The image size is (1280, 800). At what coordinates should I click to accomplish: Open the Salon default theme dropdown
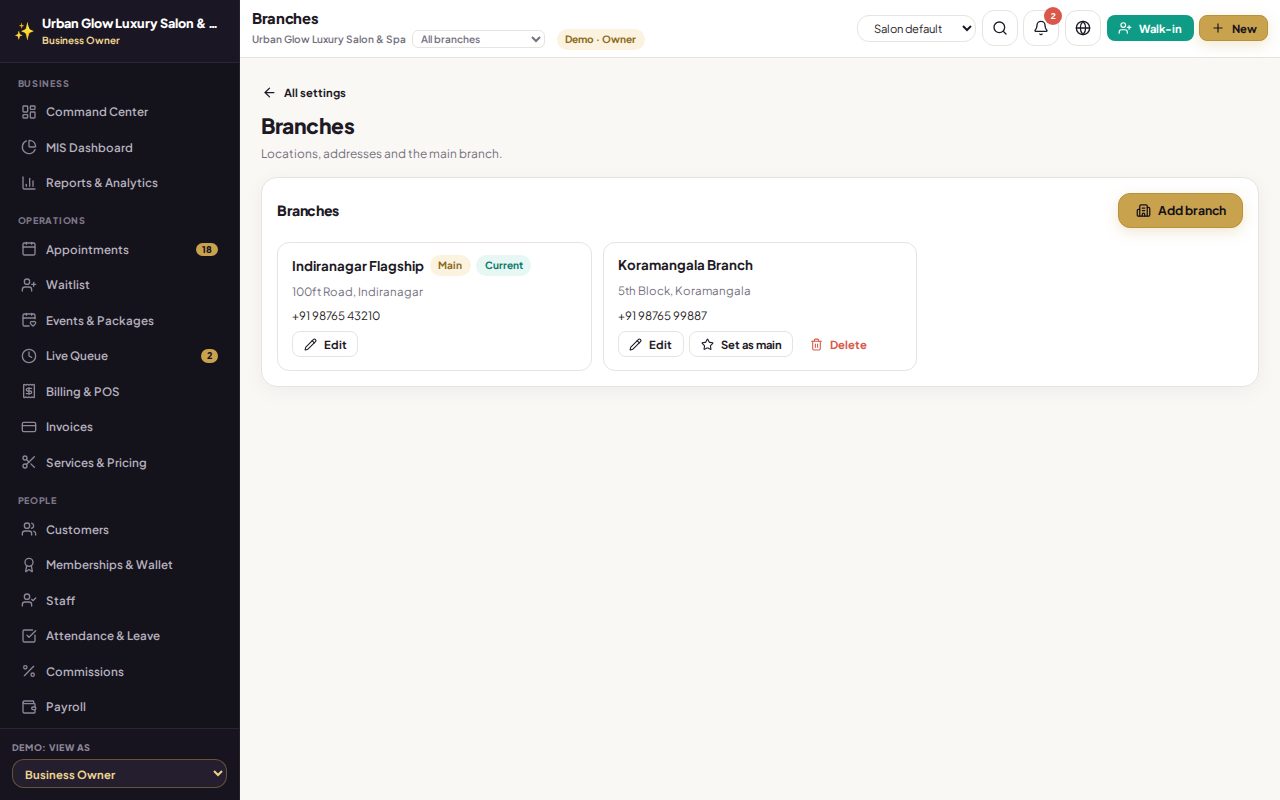pyautogui.click(x=917, y=29)
